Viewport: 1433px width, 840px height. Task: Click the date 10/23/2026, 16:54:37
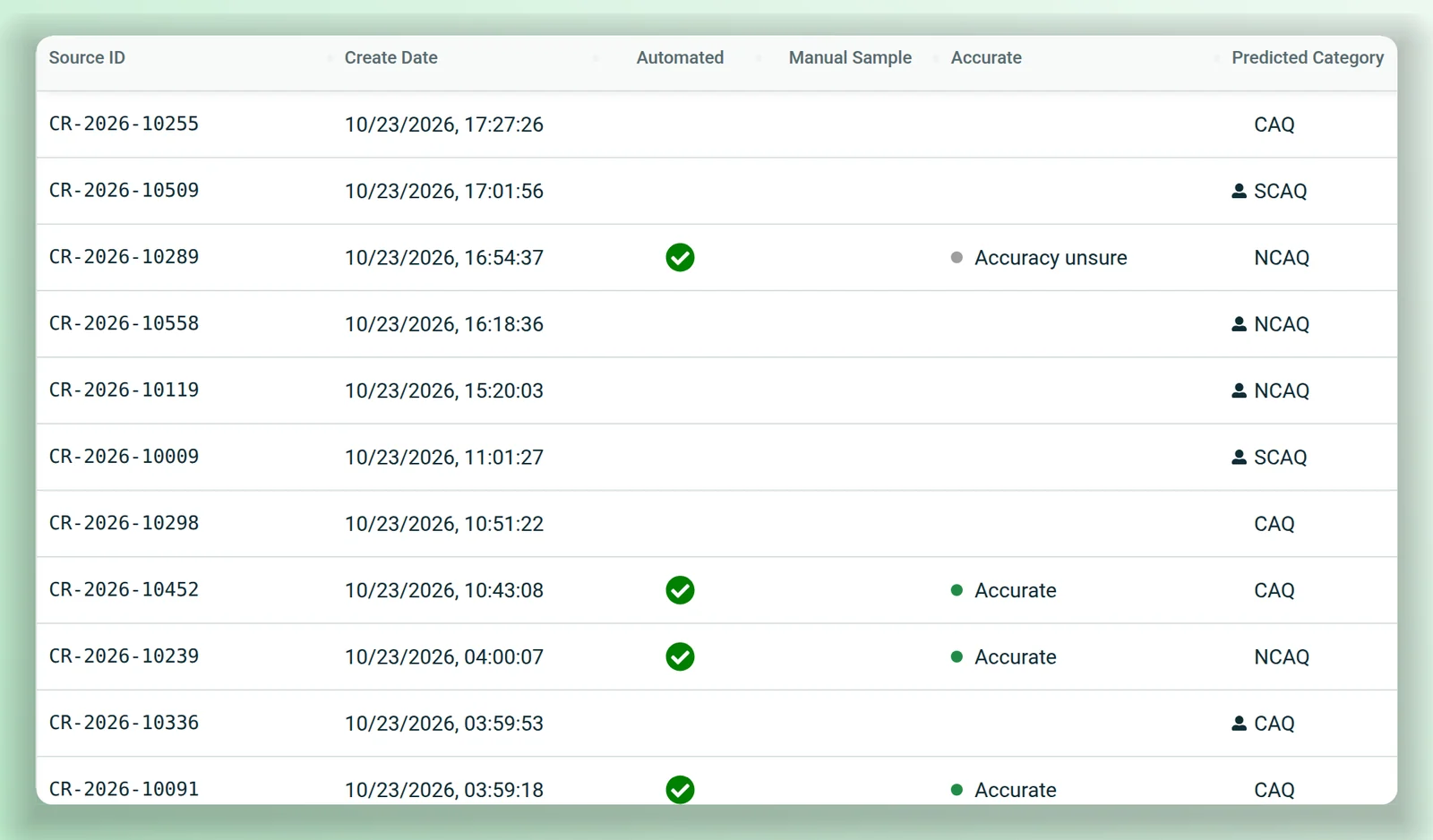click(x=444, y=258)
